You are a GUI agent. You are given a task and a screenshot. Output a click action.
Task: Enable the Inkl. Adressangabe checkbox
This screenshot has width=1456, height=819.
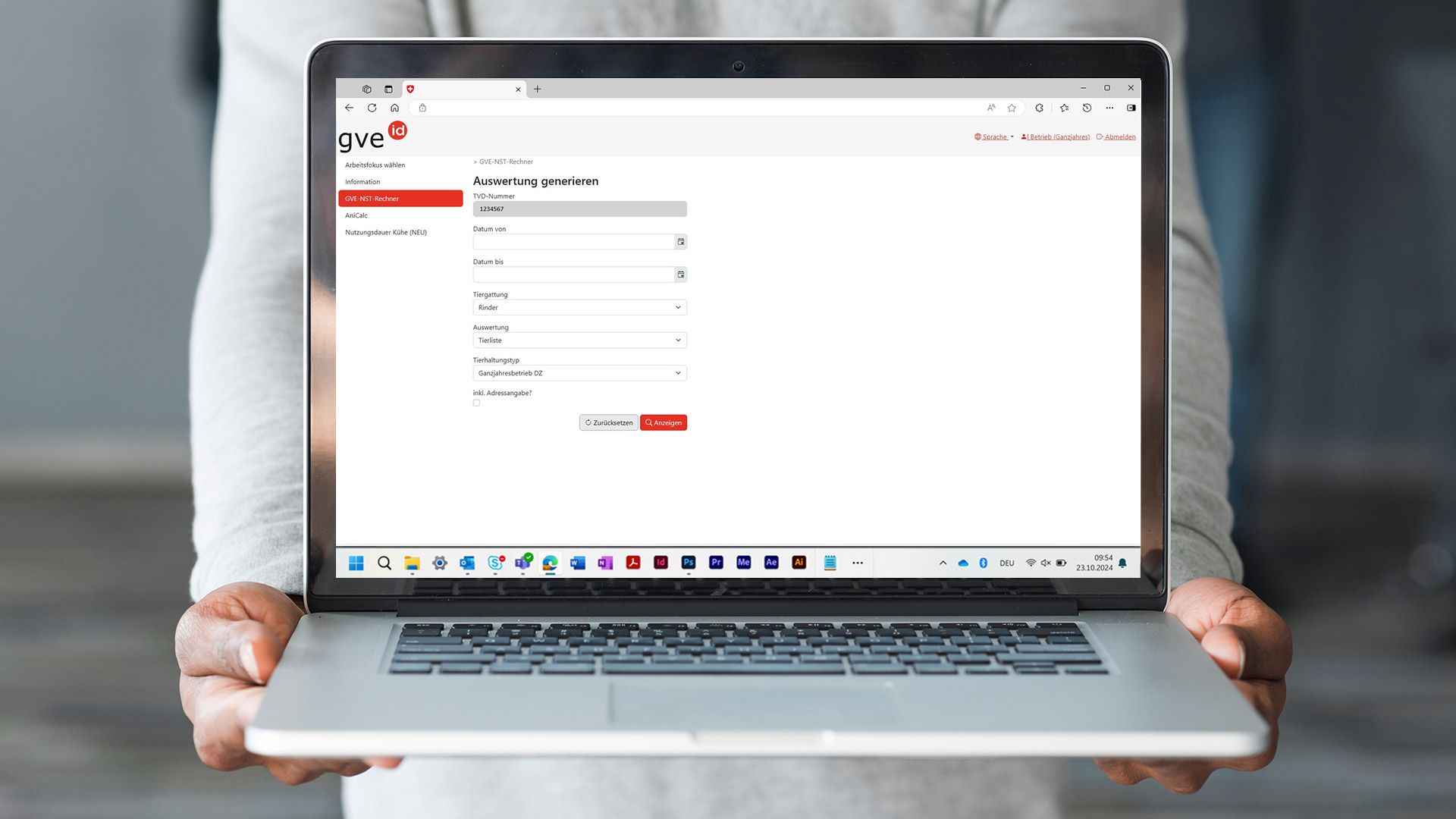(x=476, y=401)
